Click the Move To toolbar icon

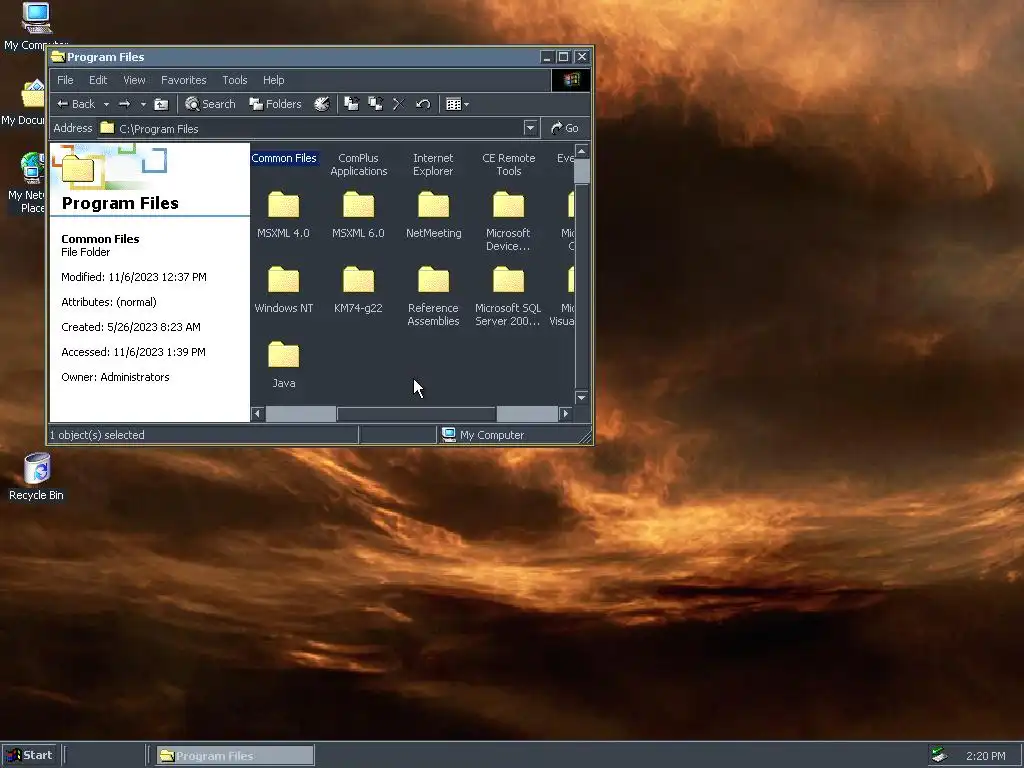[351, 104]
